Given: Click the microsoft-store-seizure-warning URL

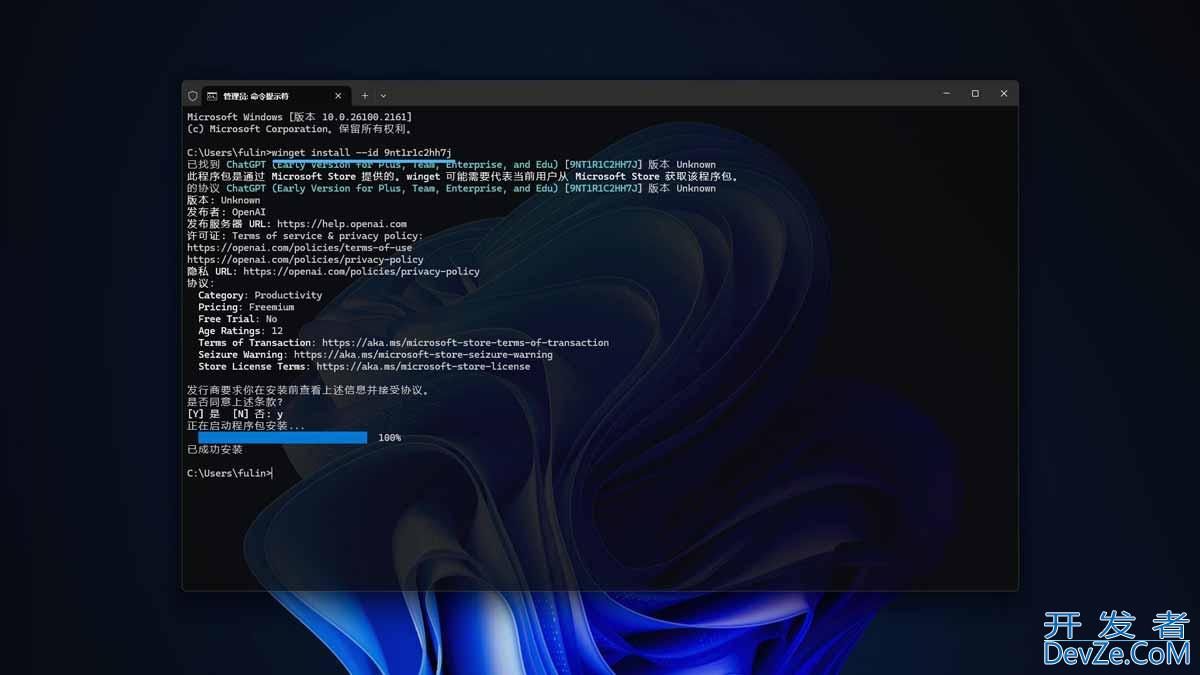Looking at the screenshot, I should [423, 355].
